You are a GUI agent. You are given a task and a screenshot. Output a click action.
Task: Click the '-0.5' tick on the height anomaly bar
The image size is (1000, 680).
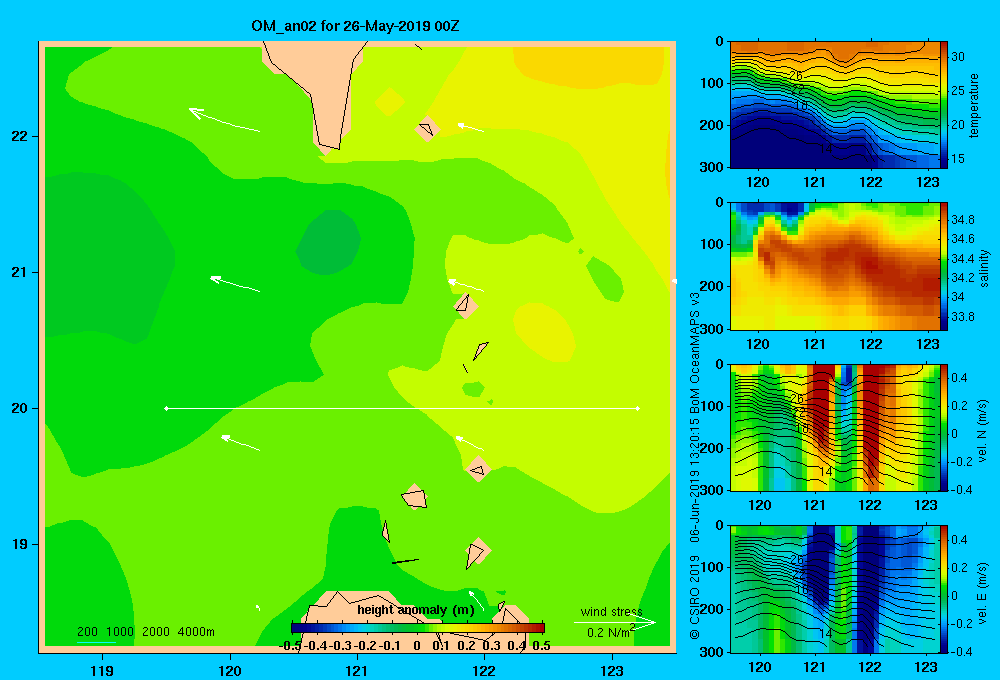(290, 646)
